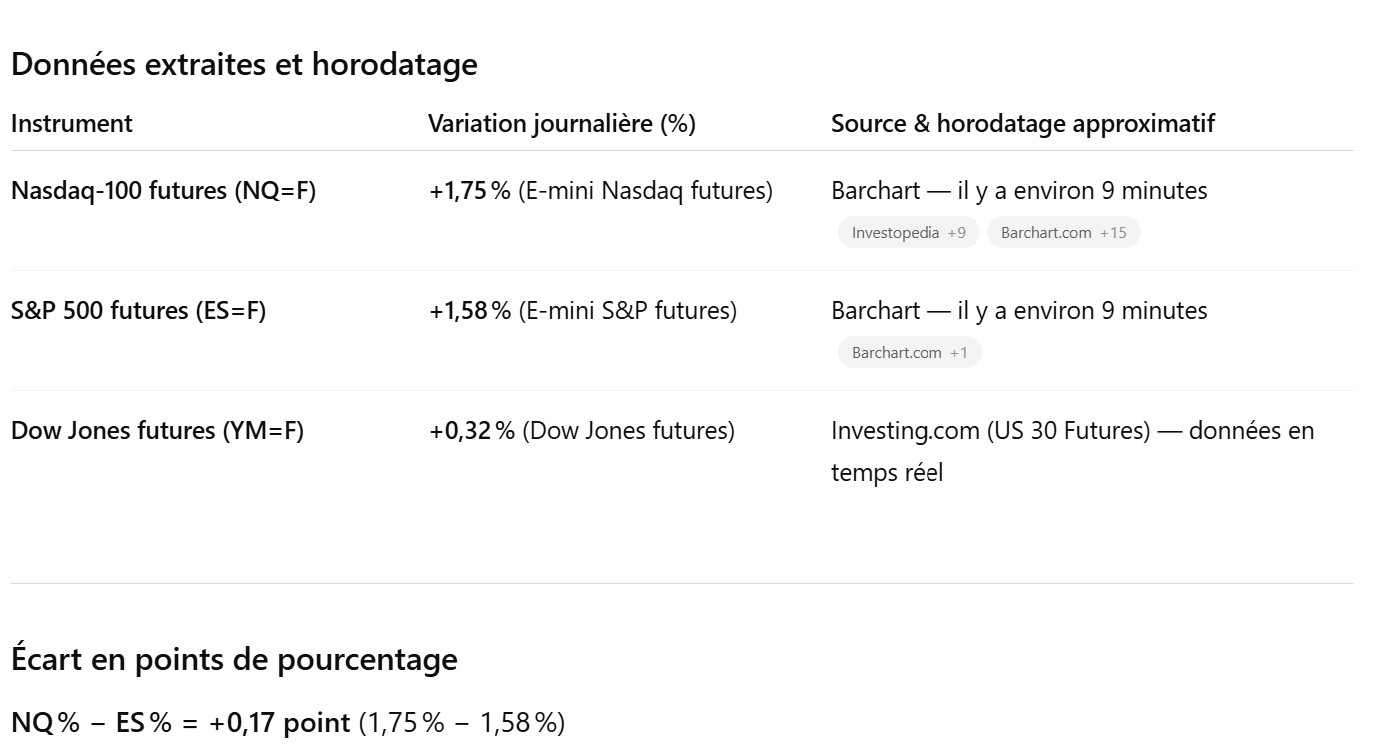Click the '(E-mini Nasdaq futures)' text
Viewport: 1391px width, 752px height.
coord(645,191)
